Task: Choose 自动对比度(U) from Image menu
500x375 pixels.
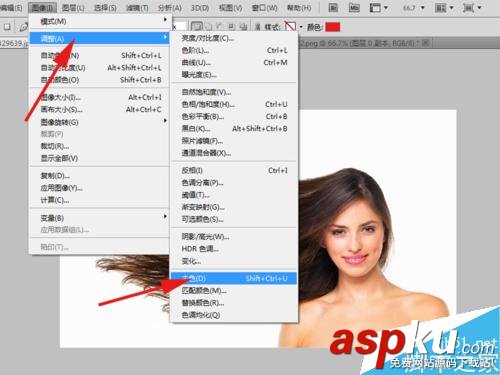Action: (x=100, y=68)
